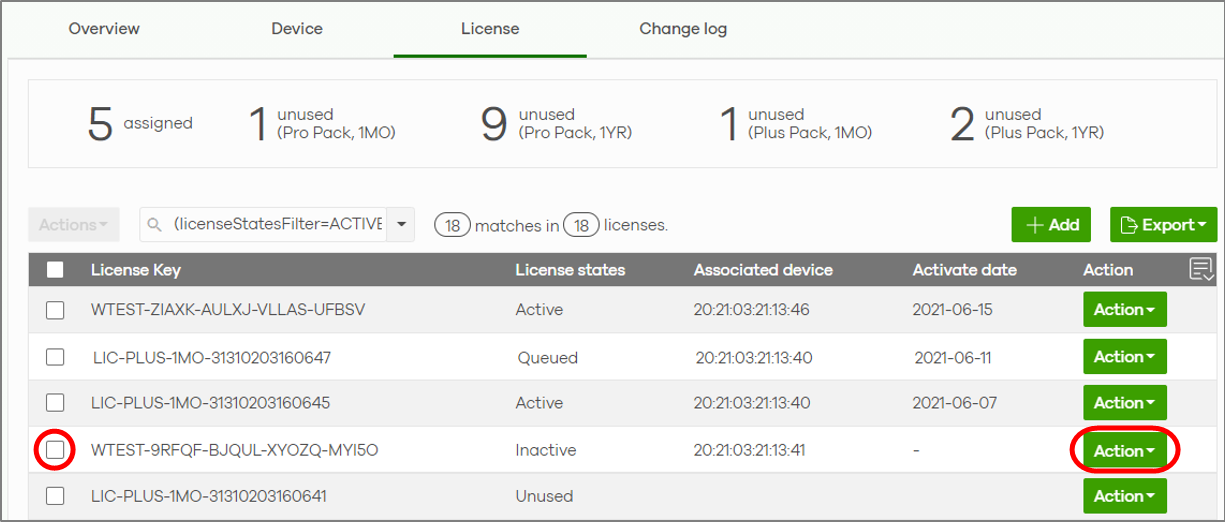The image size is (1225, 522).
Task: Open the column settings icon in table header
Action: point(1201,268)
